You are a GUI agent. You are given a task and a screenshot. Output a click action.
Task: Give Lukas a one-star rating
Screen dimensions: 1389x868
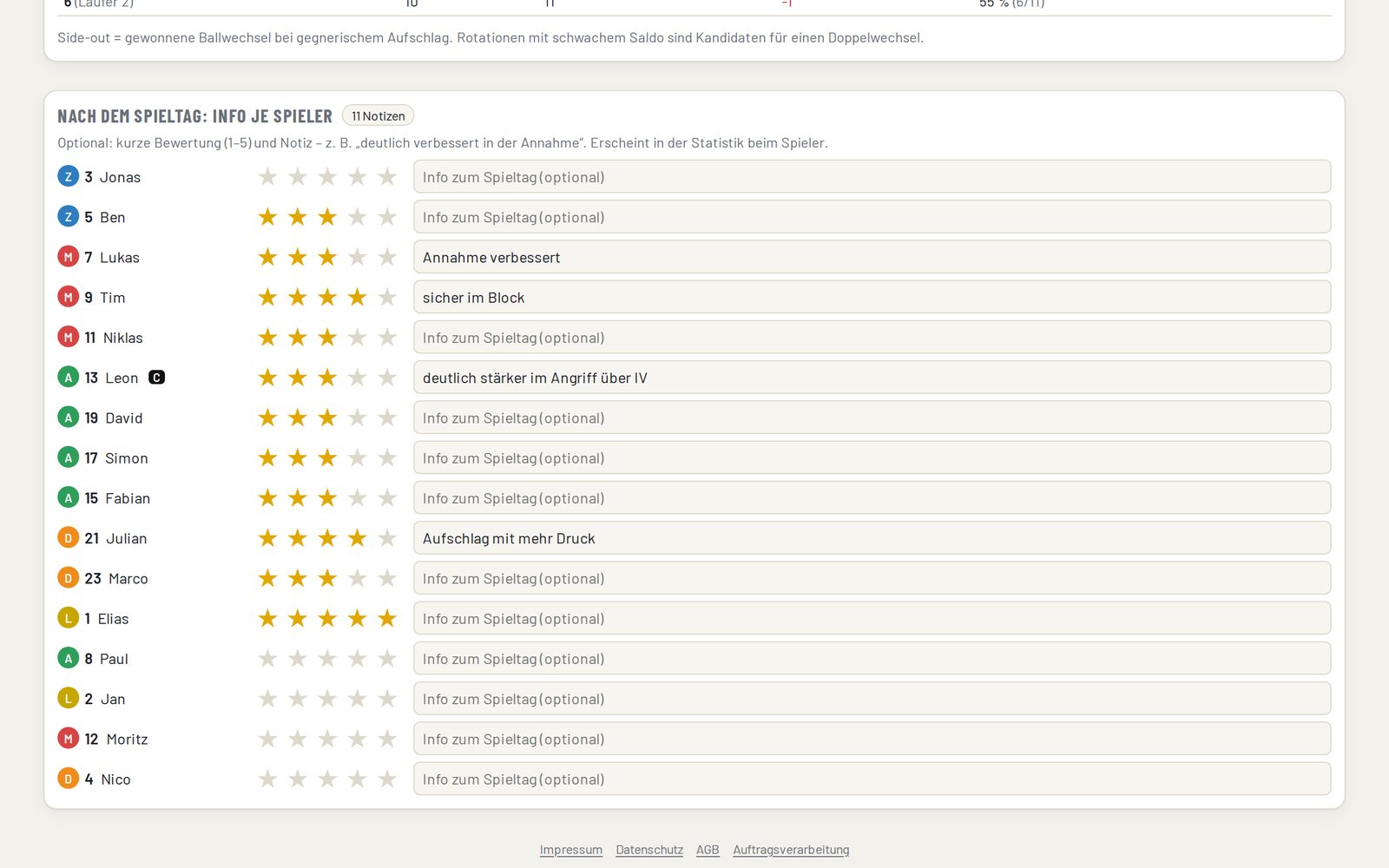pyautogui.click(x=267, y=257)
